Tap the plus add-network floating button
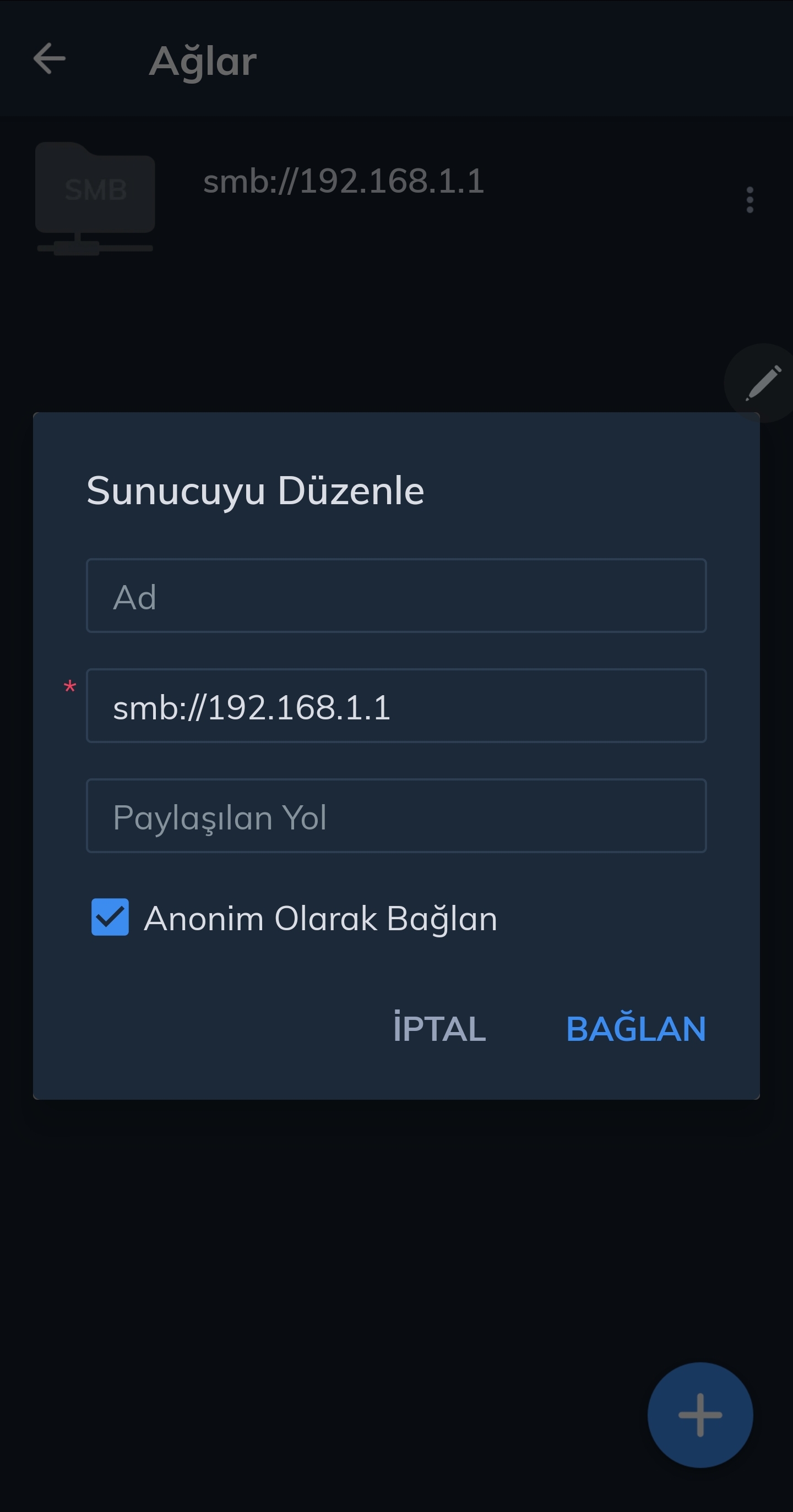 [x=700, y=1415]
